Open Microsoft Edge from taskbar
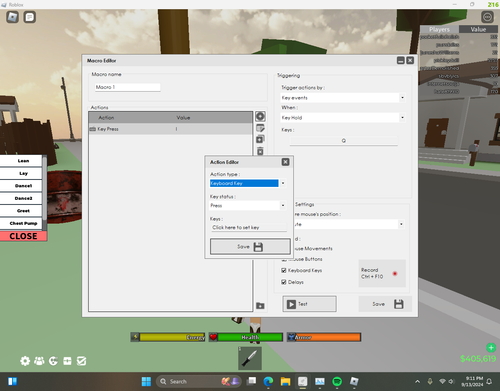The image size is (500, 391). [268, 381]
